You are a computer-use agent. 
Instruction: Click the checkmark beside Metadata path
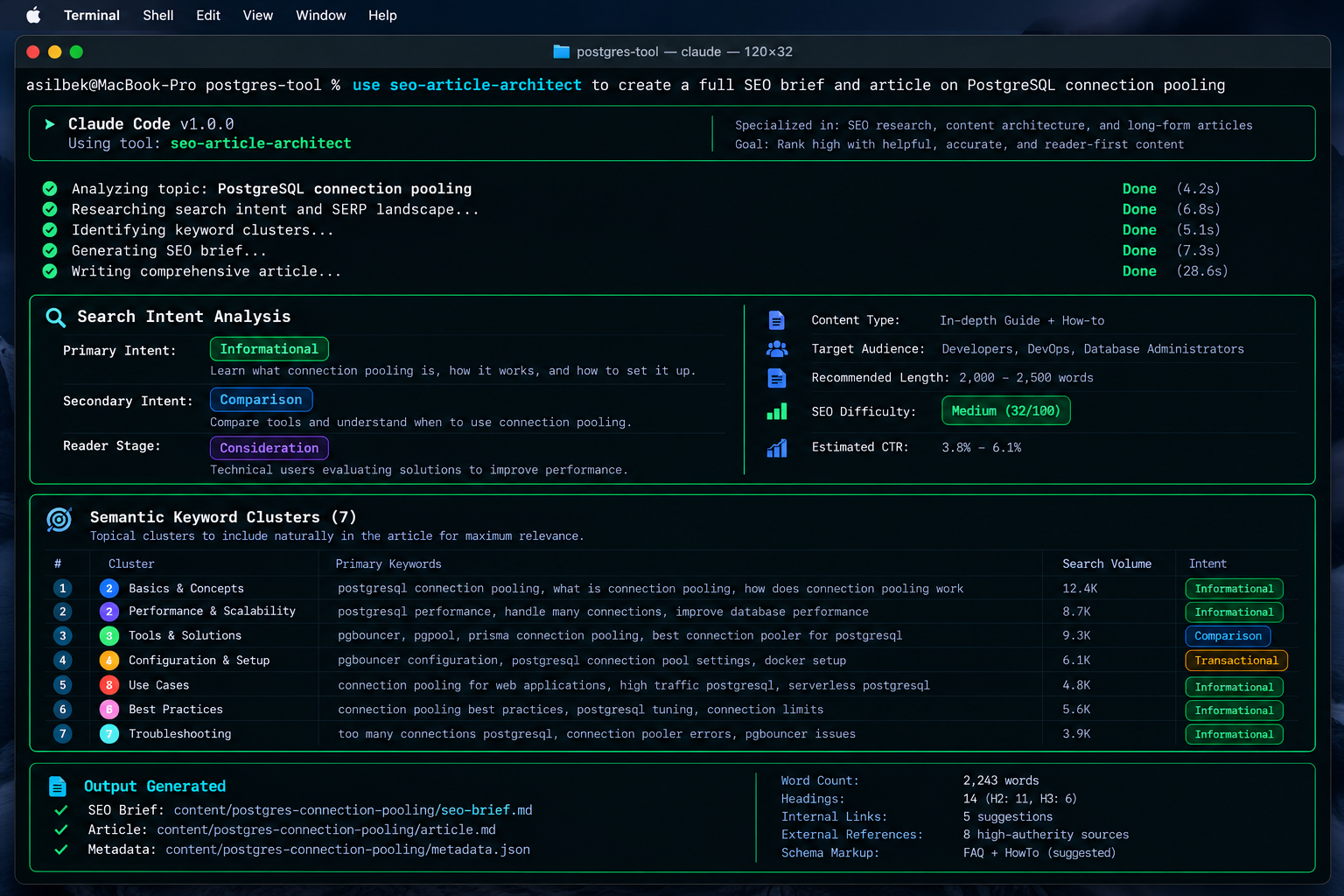[61, 850]
